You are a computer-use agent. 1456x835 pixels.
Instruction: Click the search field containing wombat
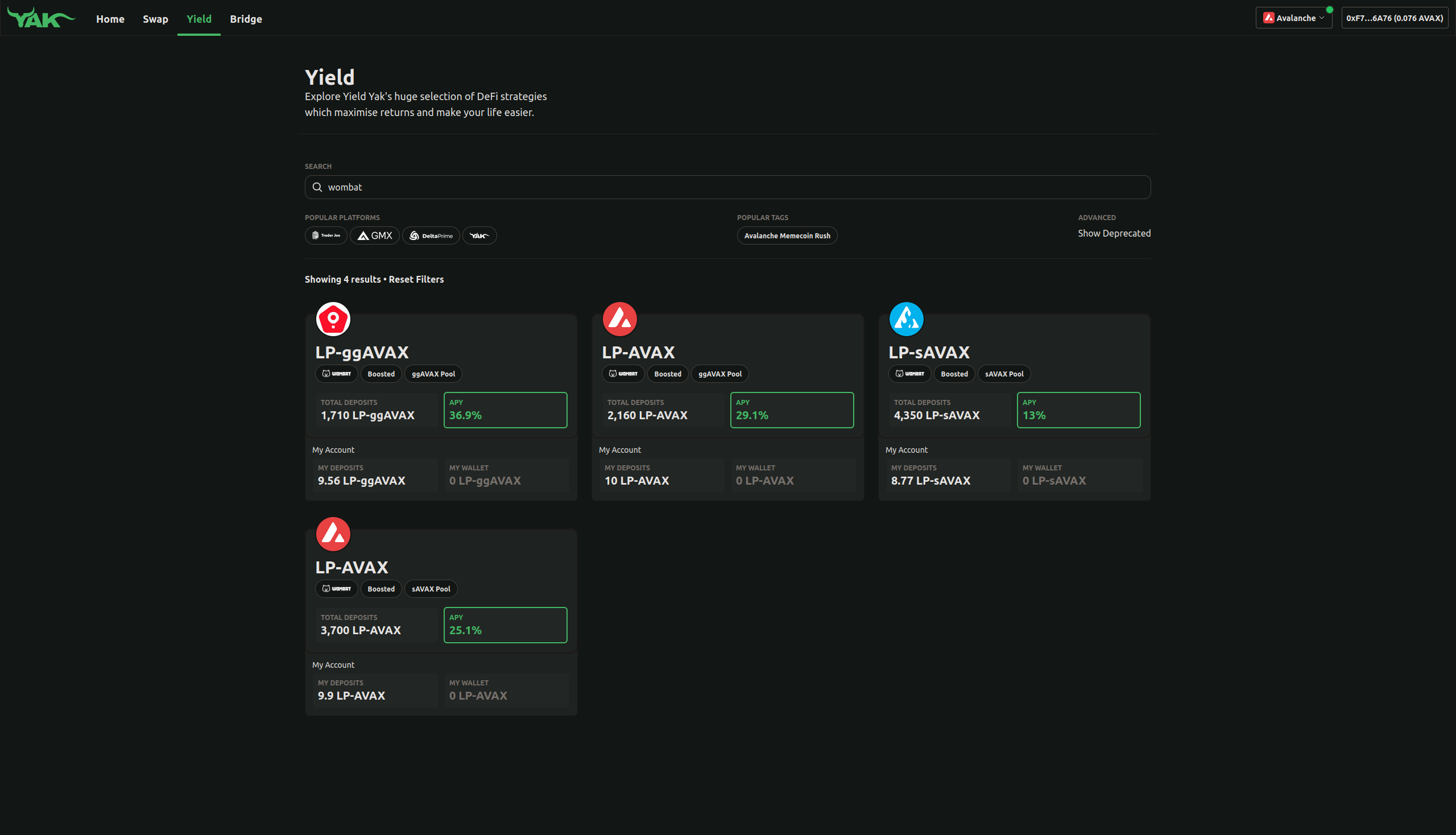tap(727, 187)
